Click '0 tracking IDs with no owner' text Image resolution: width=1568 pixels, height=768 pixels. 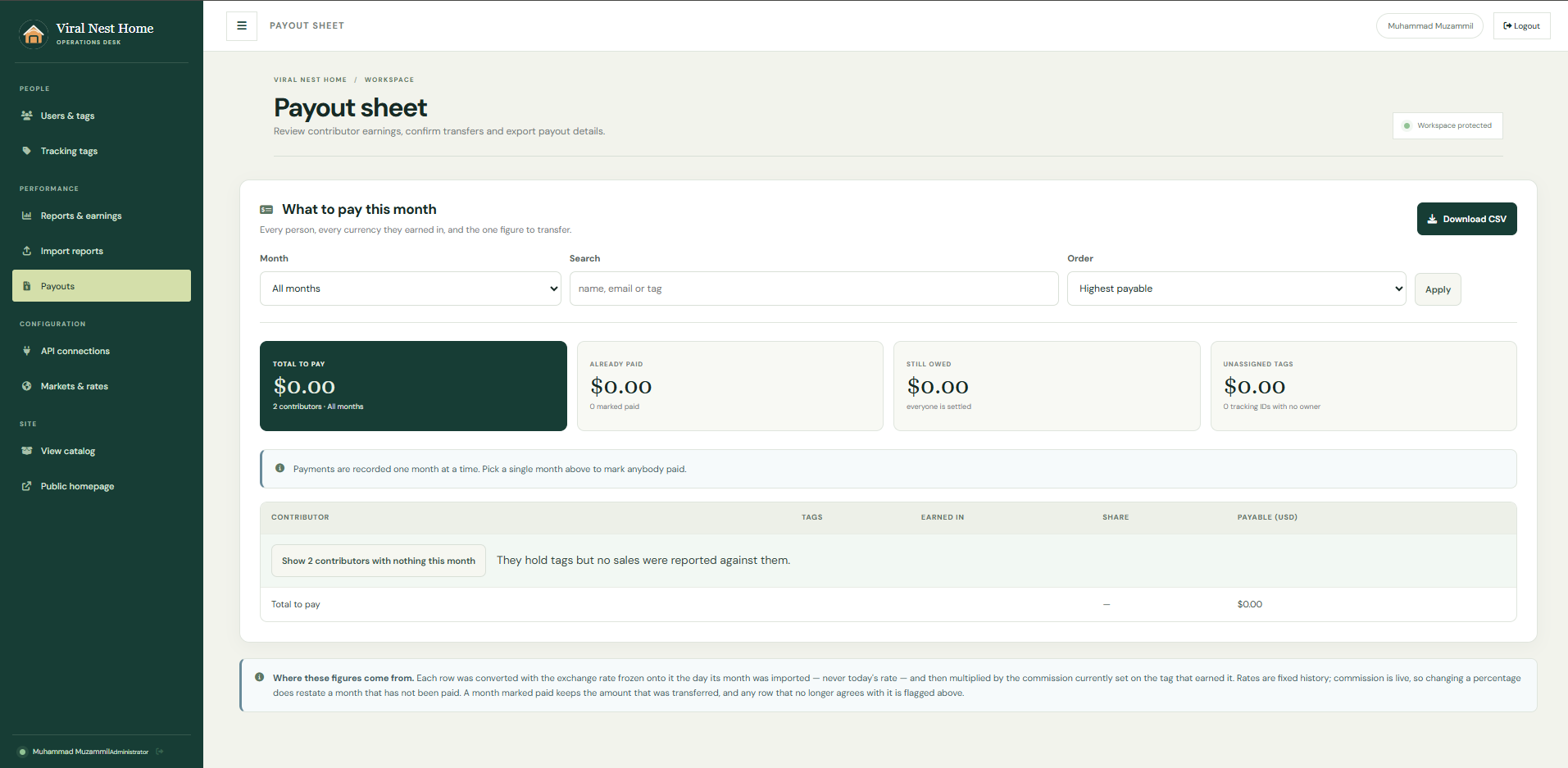click(x=1272, y=407)
